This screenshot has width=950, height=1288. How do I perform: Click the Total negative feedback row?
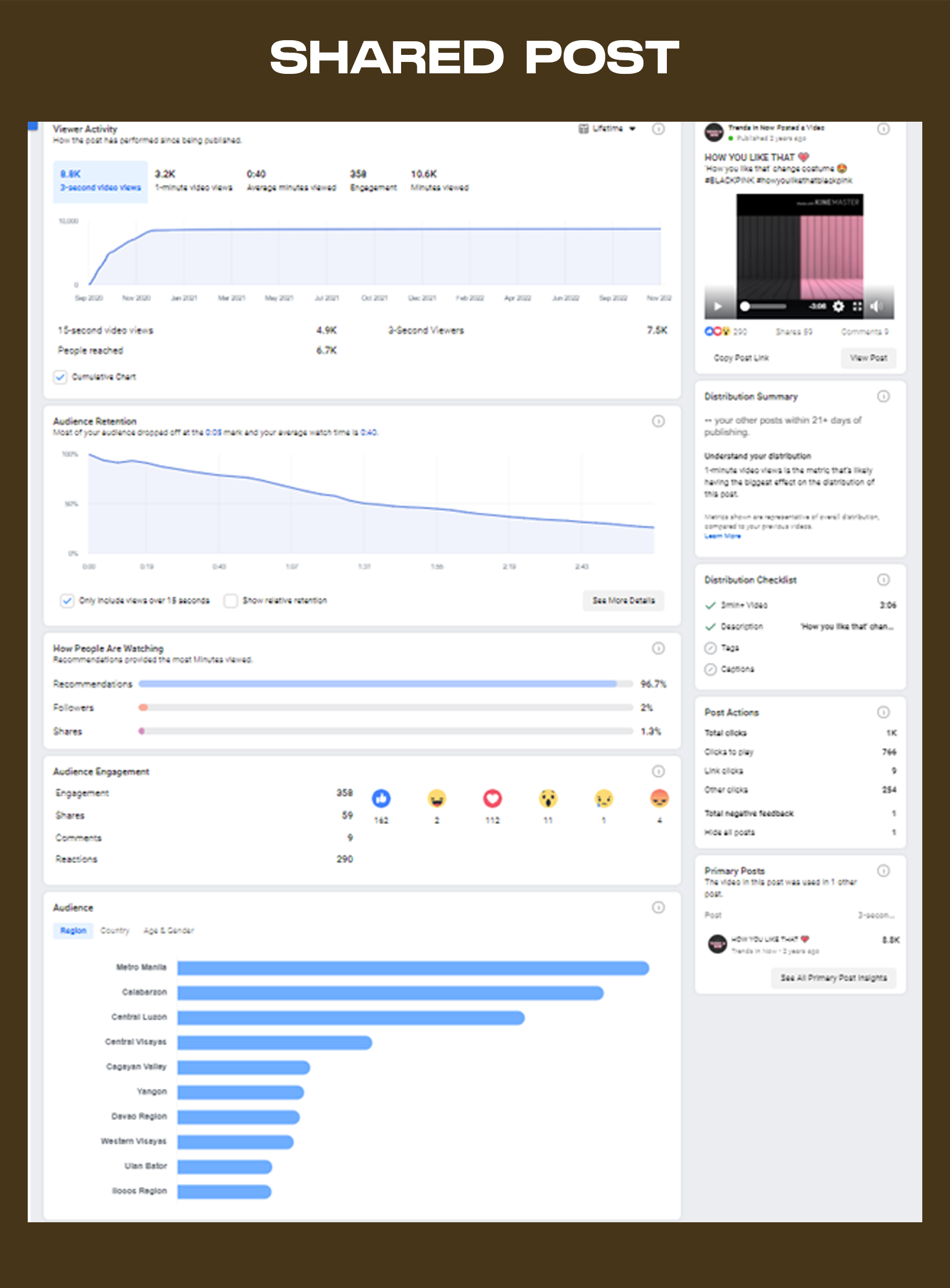[x=800, y=813]
